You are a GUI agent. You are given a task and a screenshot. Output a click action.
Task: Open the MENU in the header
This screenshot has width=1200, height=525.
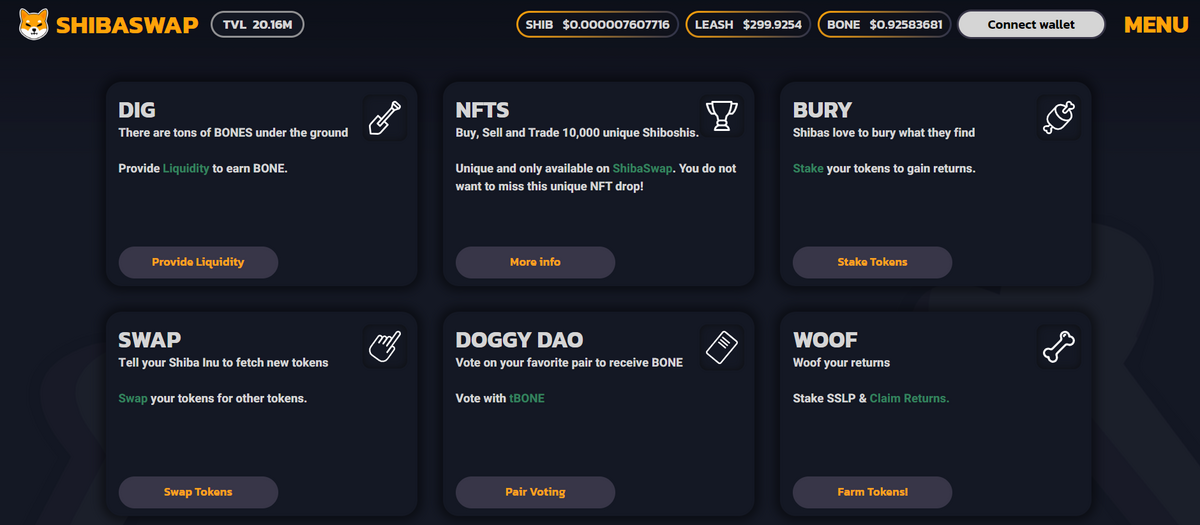[x=1156, y=25]
